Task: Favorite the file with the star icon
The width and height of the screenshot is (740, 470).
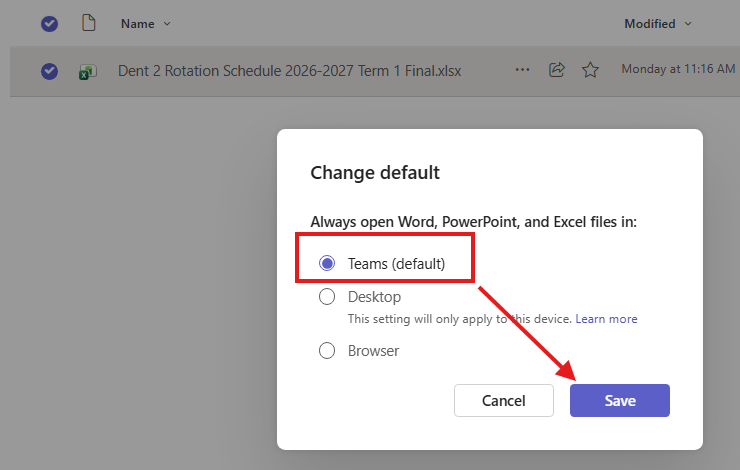Action: point(590,70)
